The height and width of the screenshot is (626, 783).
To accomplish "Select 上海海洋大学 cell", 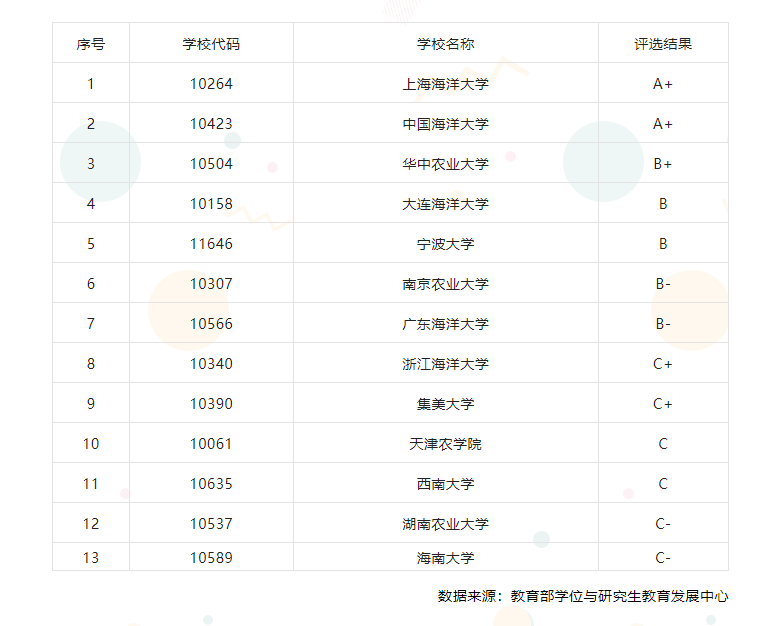I will (x=445, y=83).
